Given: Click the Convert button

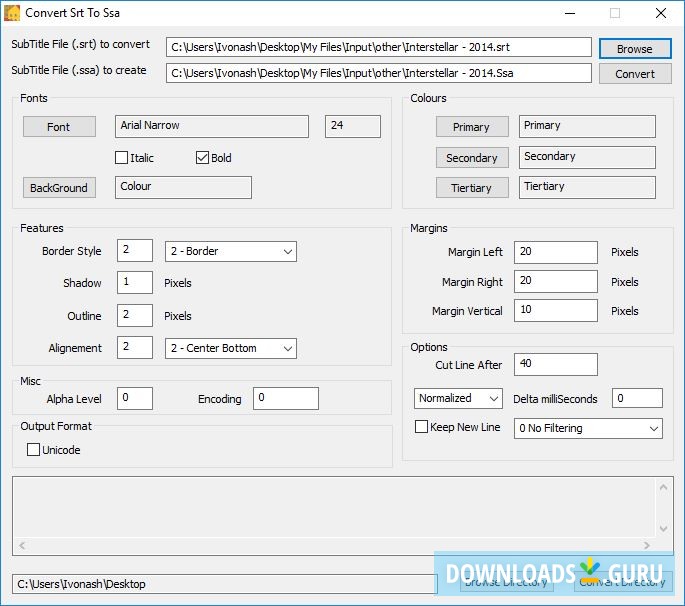Looking at the screenshot, I should point(635,74).
